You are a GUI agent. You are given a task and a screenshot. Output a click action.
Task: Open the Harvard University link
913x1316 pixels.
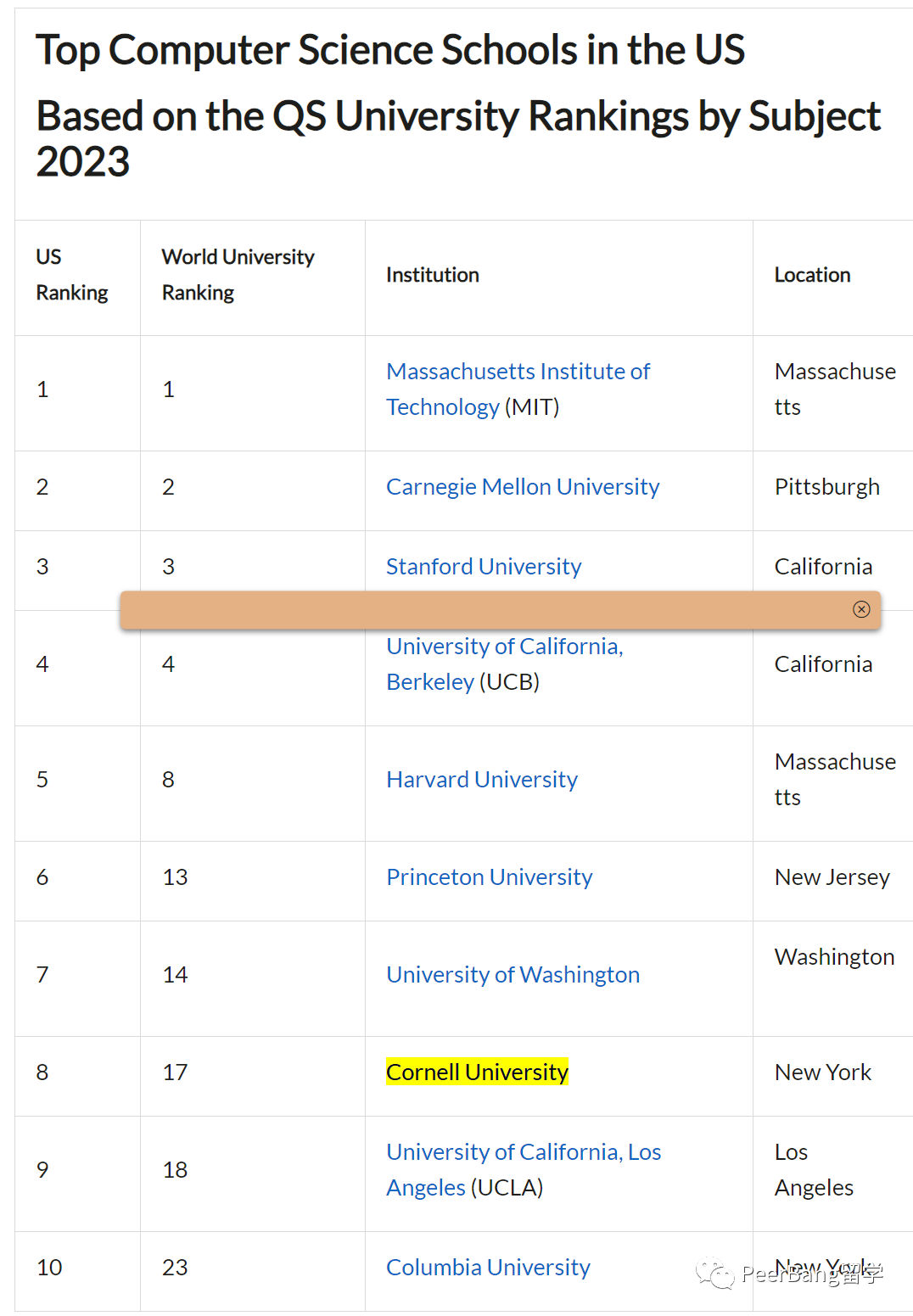click(482, 780)
